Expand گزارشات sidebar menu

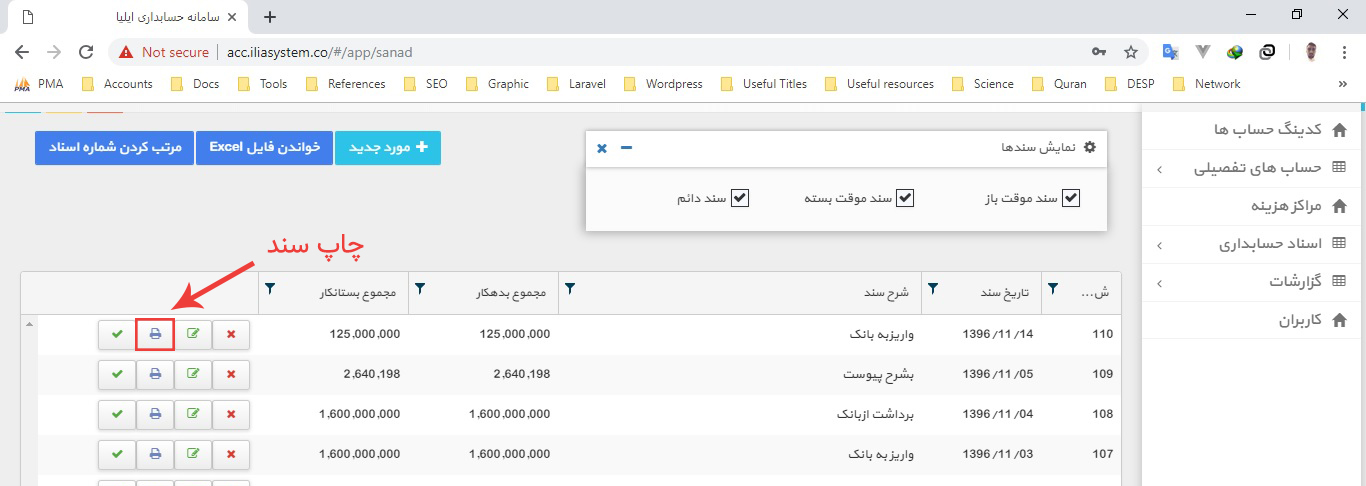point(1254,283)
